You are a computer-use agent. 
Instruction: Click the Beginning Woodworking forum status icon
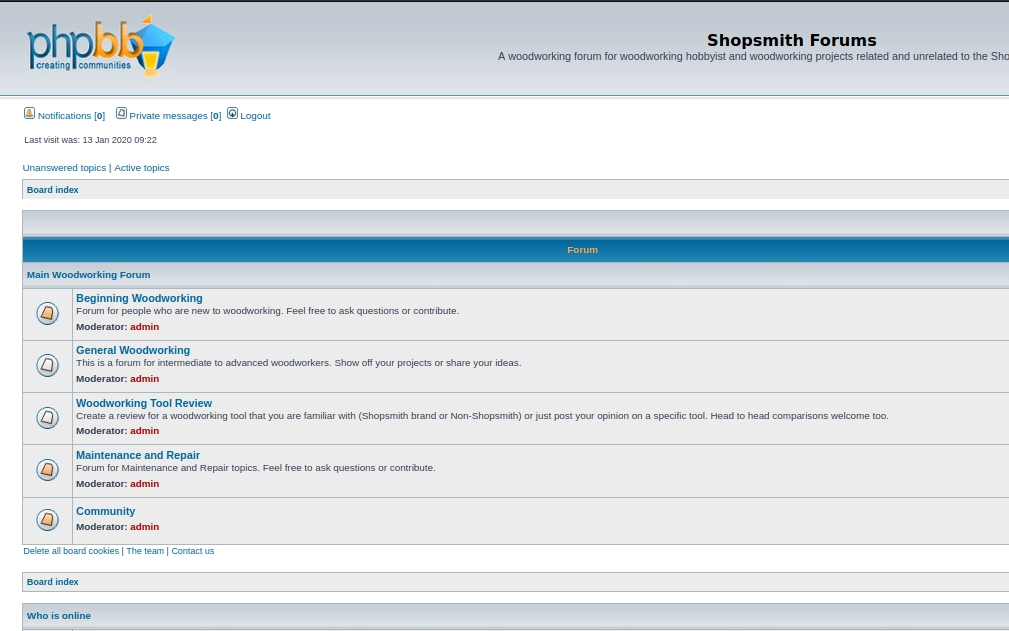[47, 313]
